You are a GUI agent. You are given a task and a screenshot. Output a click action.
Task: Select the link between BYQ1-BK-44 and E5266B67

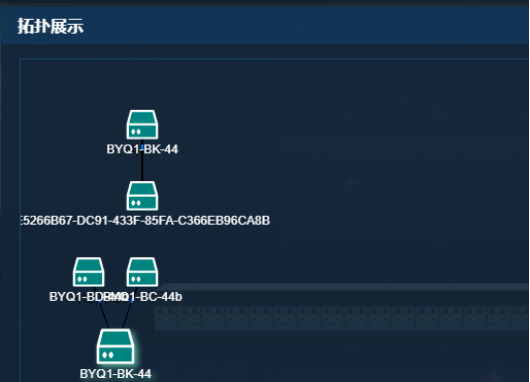point(142,167)
